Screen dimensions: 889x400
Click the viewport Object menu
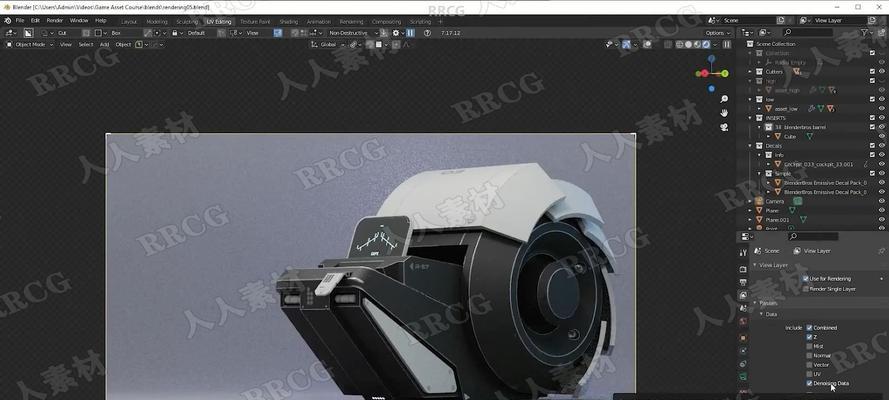[123, 44]
